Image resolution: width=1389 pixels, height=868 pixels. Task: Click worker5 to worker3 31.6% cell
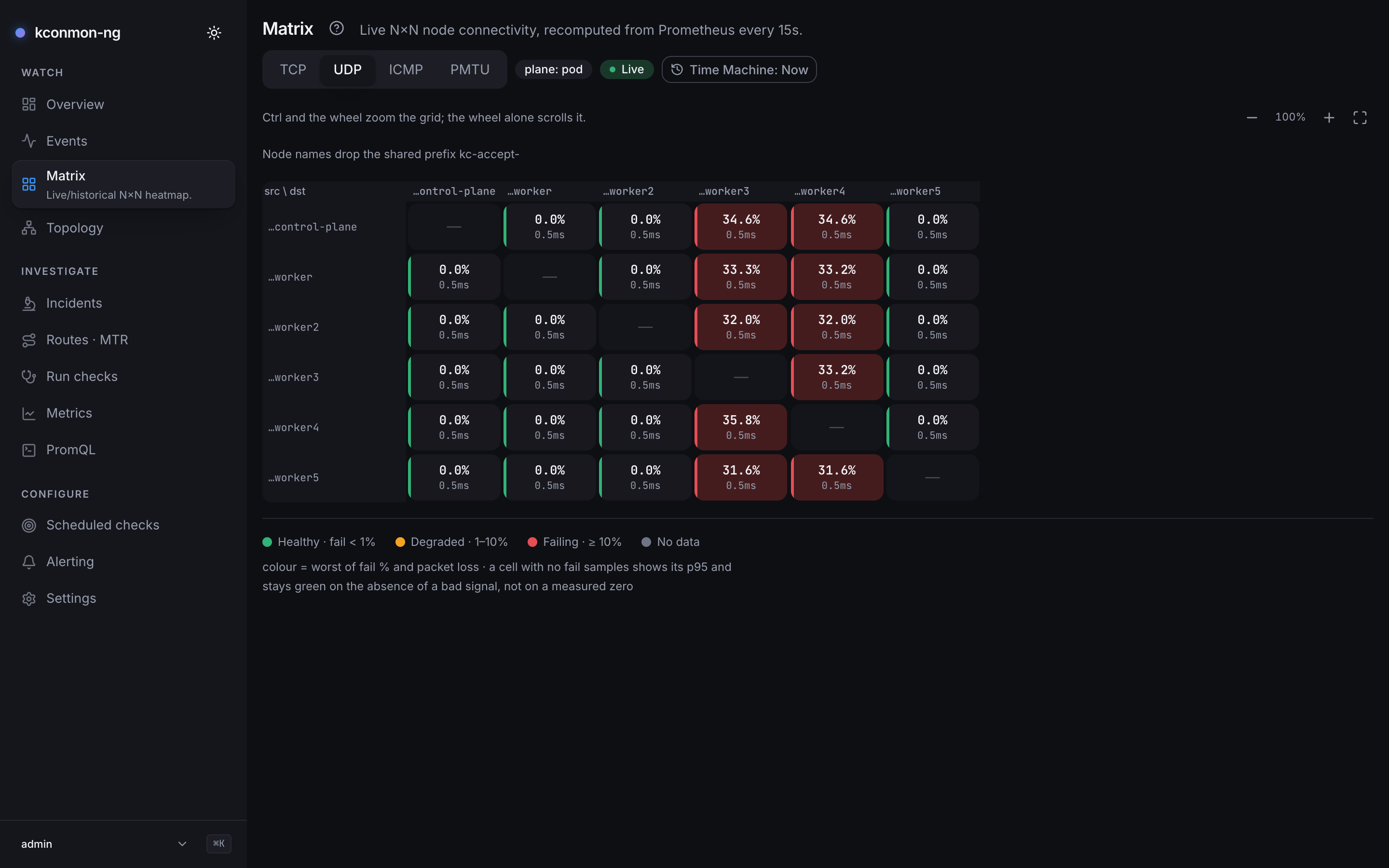741,477
